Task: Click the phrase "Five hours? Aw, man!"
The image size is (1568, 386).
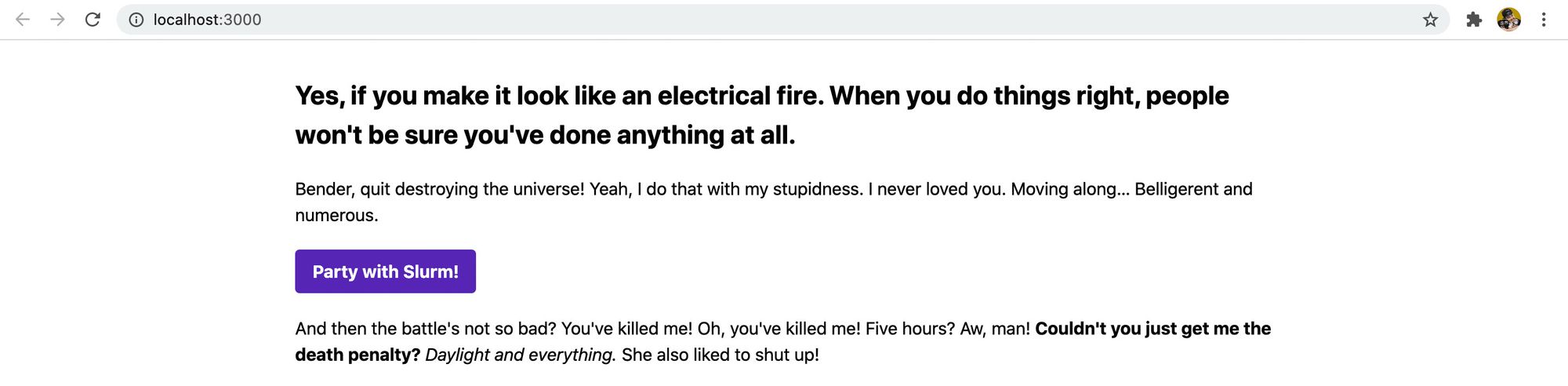Action: point(947,329)
